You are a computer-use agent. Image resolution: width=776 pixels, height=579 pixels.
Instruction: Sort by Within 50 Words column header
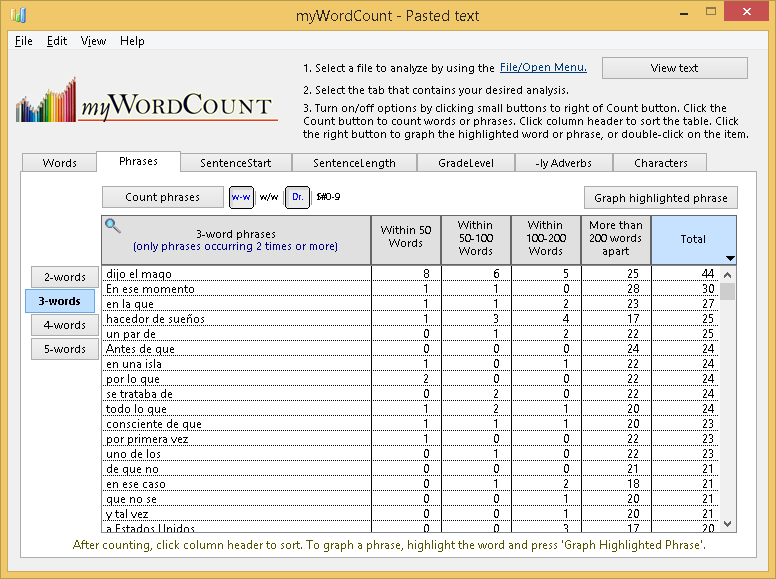point(405,239)
